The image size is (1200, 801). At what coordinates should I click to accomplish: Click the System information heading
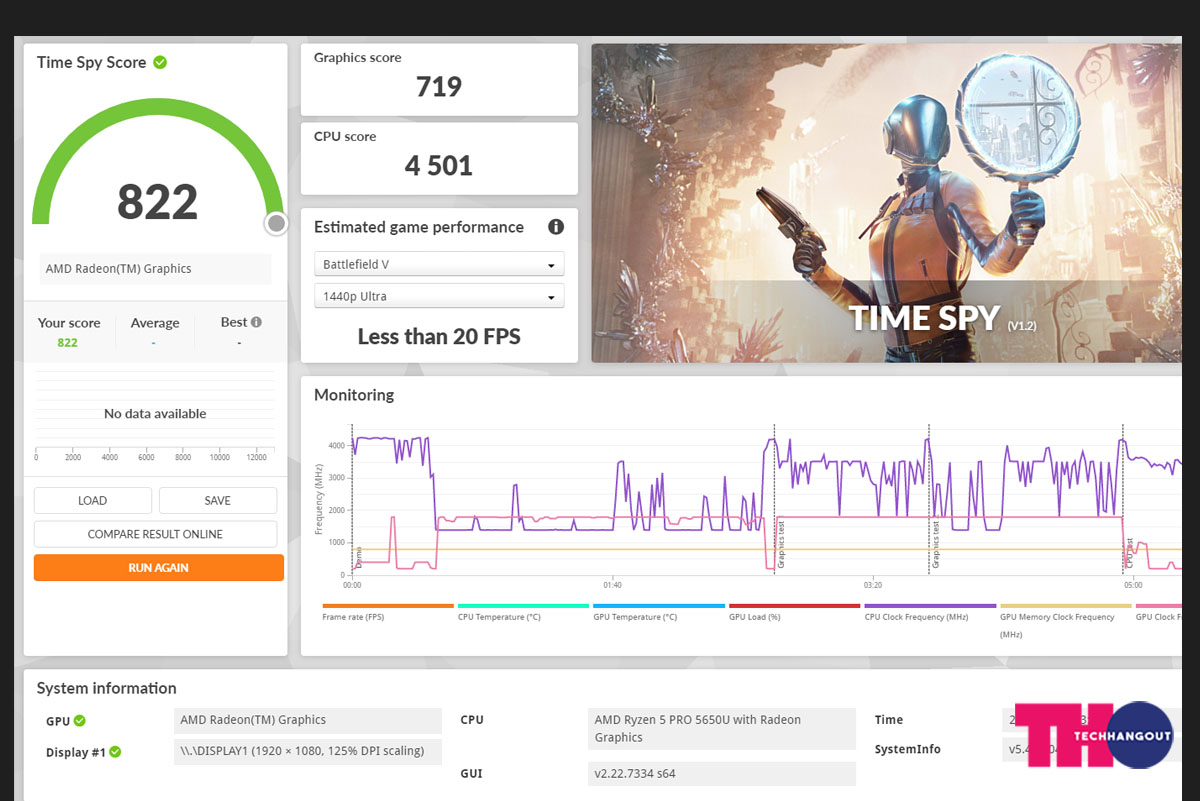[107, 688]
